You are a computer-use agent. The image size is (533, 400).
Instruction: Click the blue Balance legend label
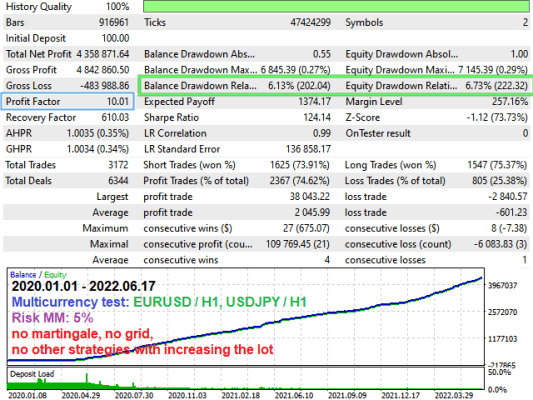click(23, 275)
